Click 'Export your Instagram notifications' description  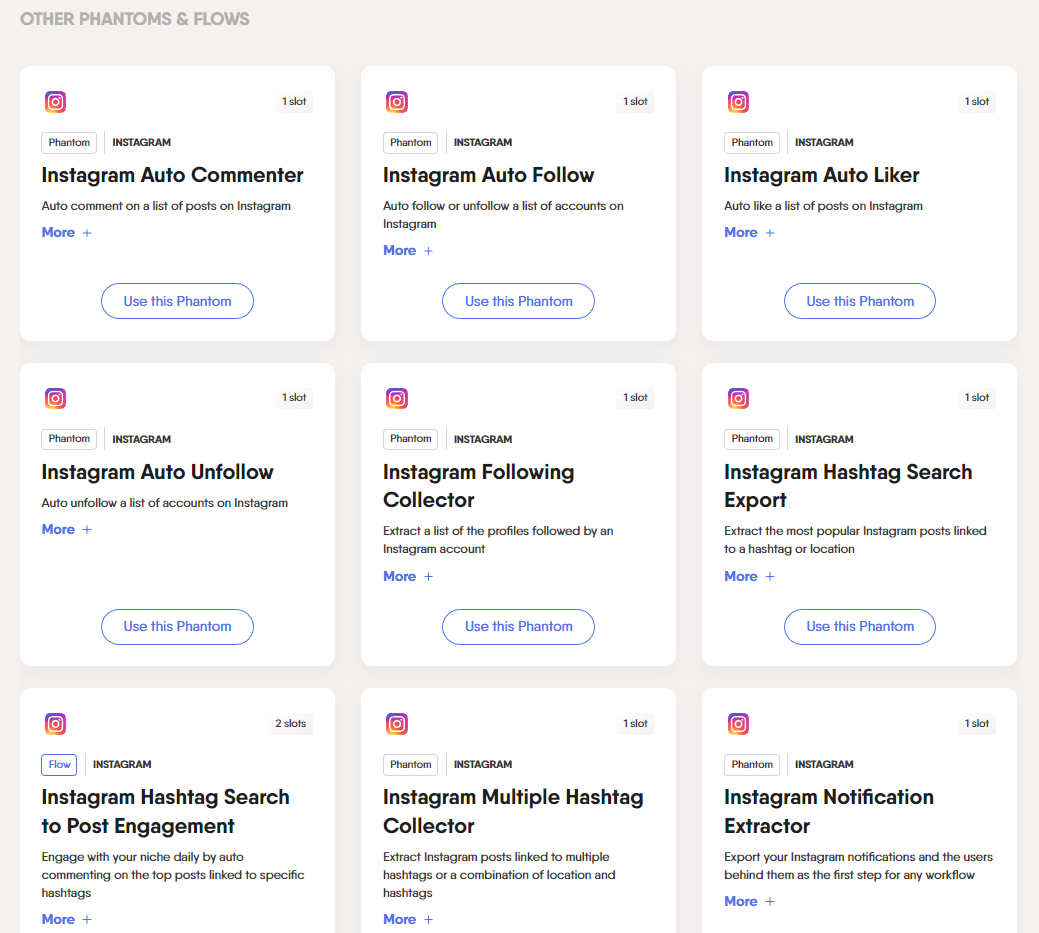coord(858,866)
